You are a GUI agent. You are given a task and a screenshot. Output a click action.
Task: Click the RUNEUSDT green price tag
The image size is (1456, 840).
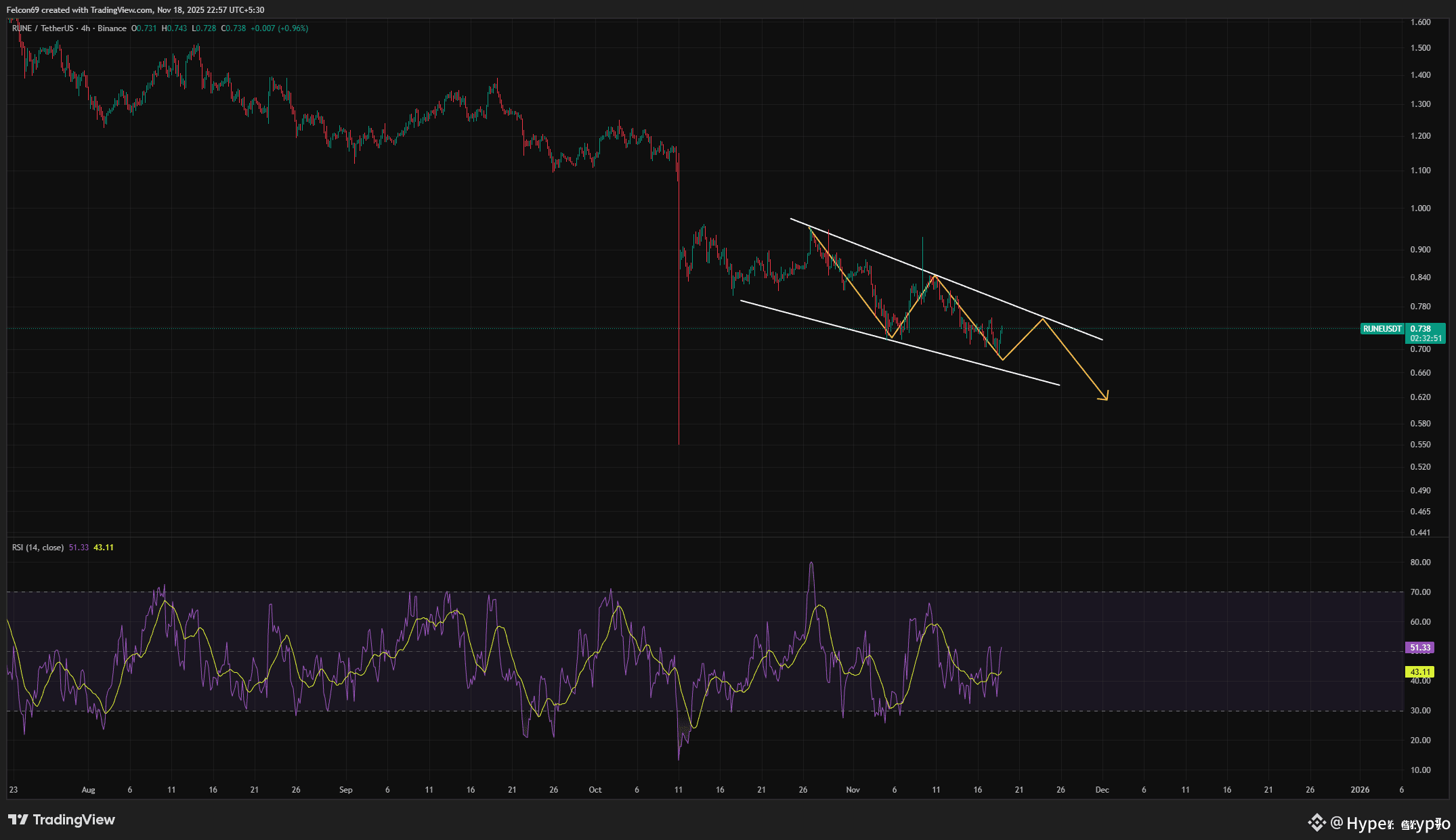click(1382, 329)
